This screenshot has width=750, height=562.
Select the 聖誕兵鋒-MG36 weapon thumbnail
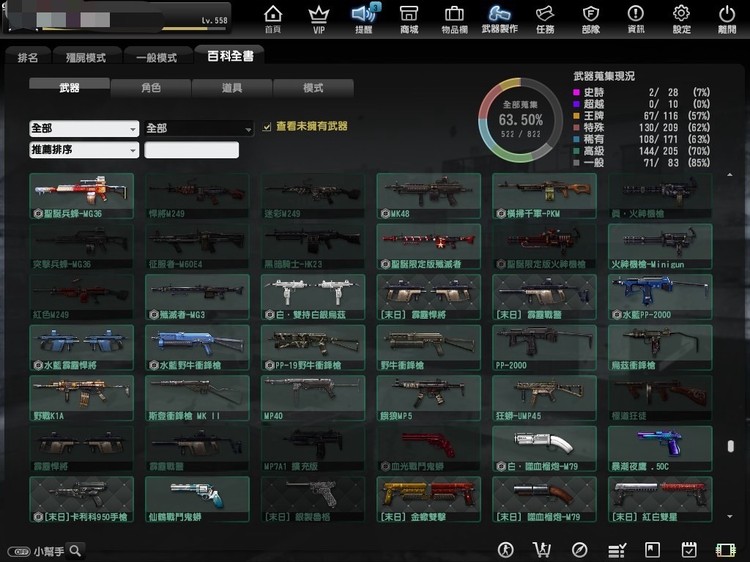(x=81, y=196)
